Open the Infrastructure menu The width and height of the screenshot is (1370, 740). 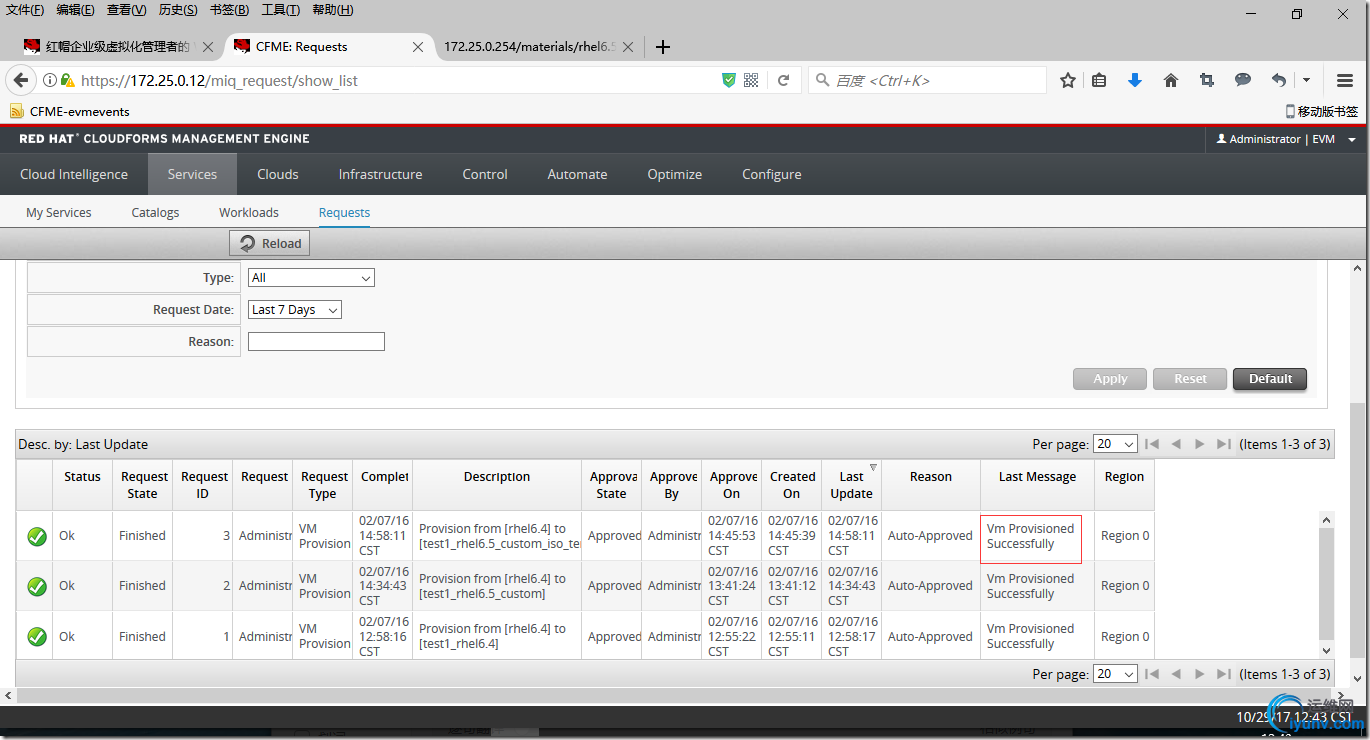click(x=380, y=174)
